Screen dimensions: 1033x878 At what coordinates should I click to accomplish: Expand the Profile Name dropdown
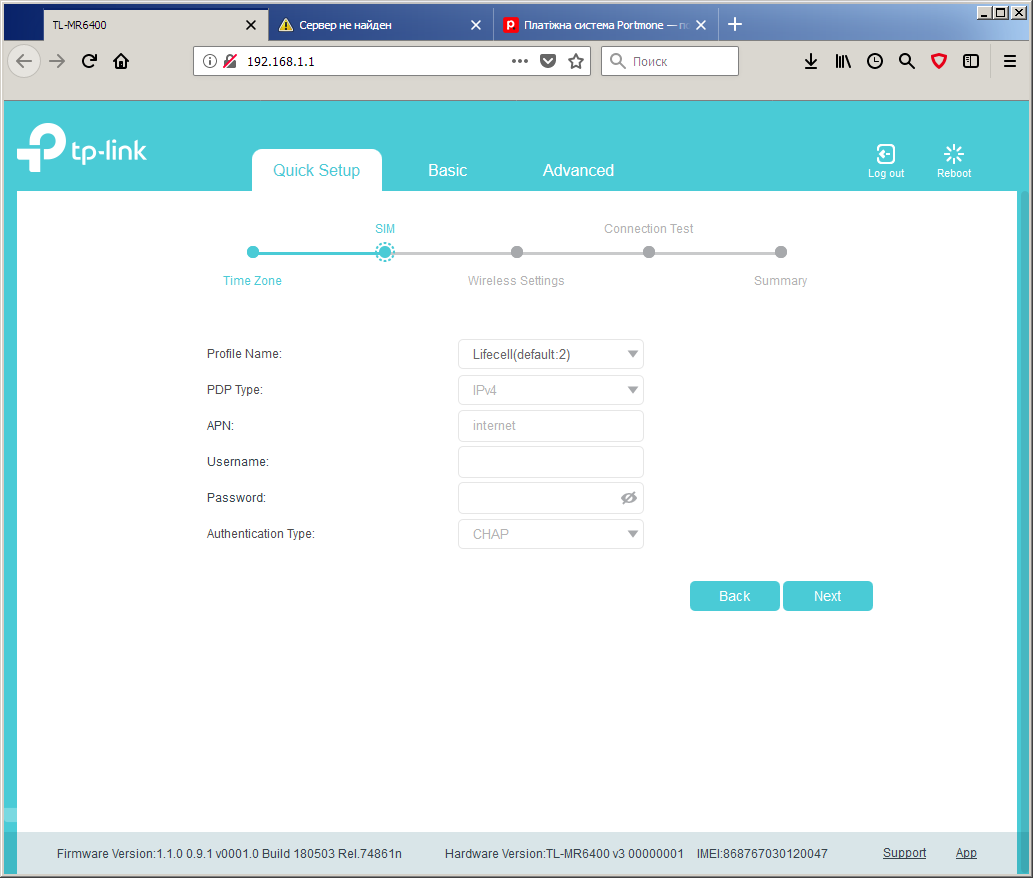click(x=551, y=354)
